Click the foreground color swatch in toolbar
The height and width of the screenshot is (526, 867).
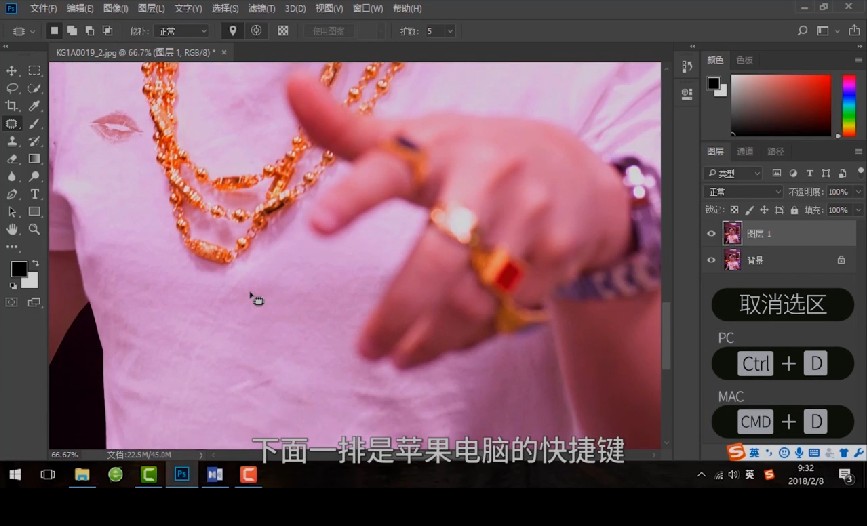tap(18, 269)
